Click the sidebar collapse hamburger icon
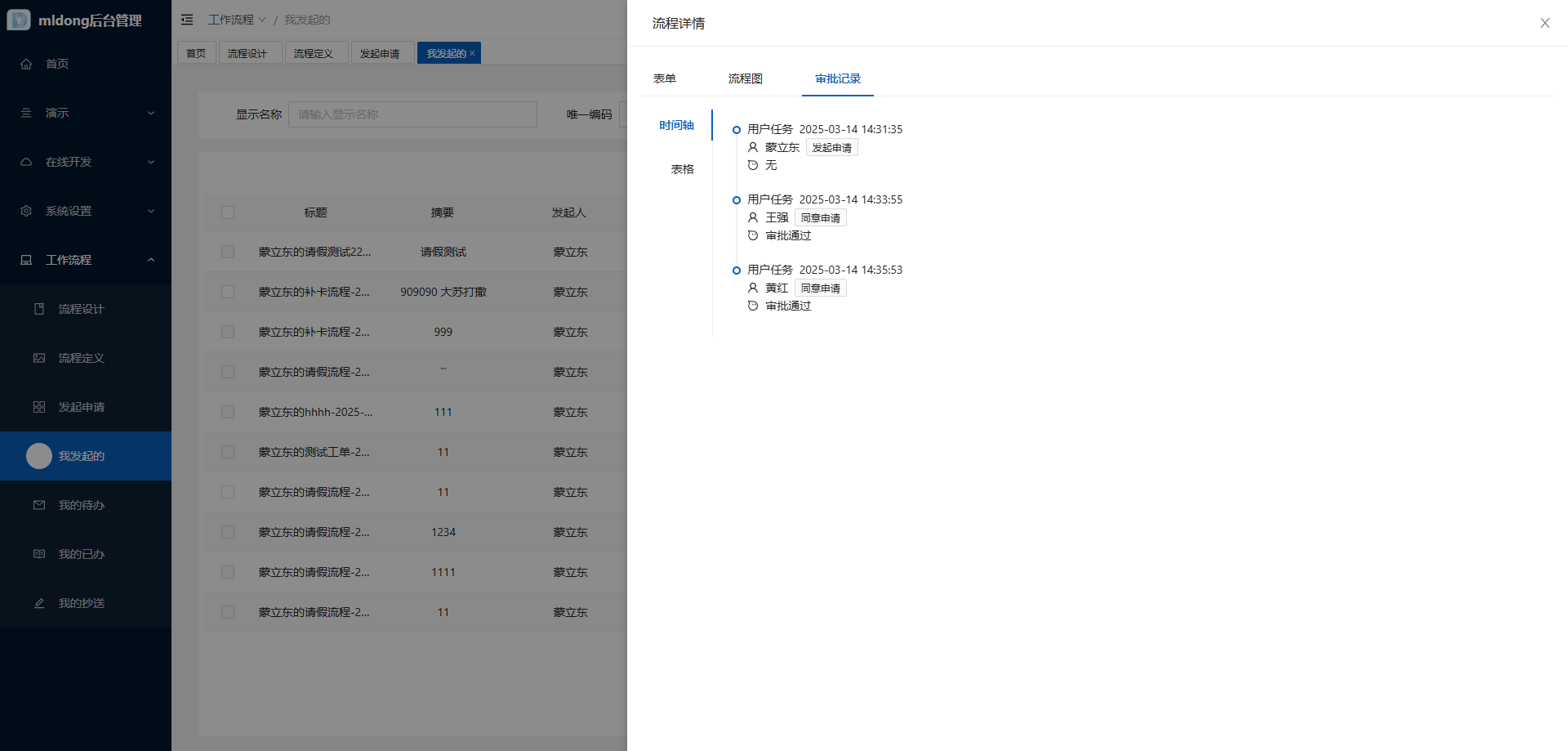This screenshot has width=1568, height=751. 187,20
